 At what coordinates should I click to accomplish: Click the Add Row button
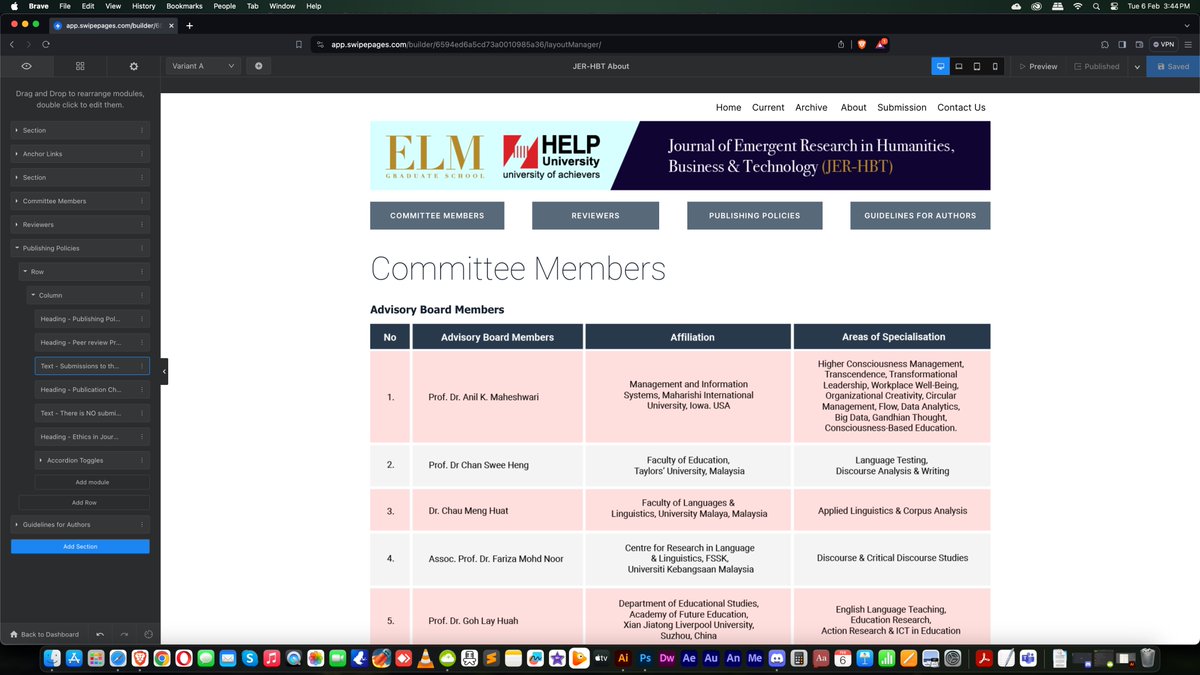84,502
